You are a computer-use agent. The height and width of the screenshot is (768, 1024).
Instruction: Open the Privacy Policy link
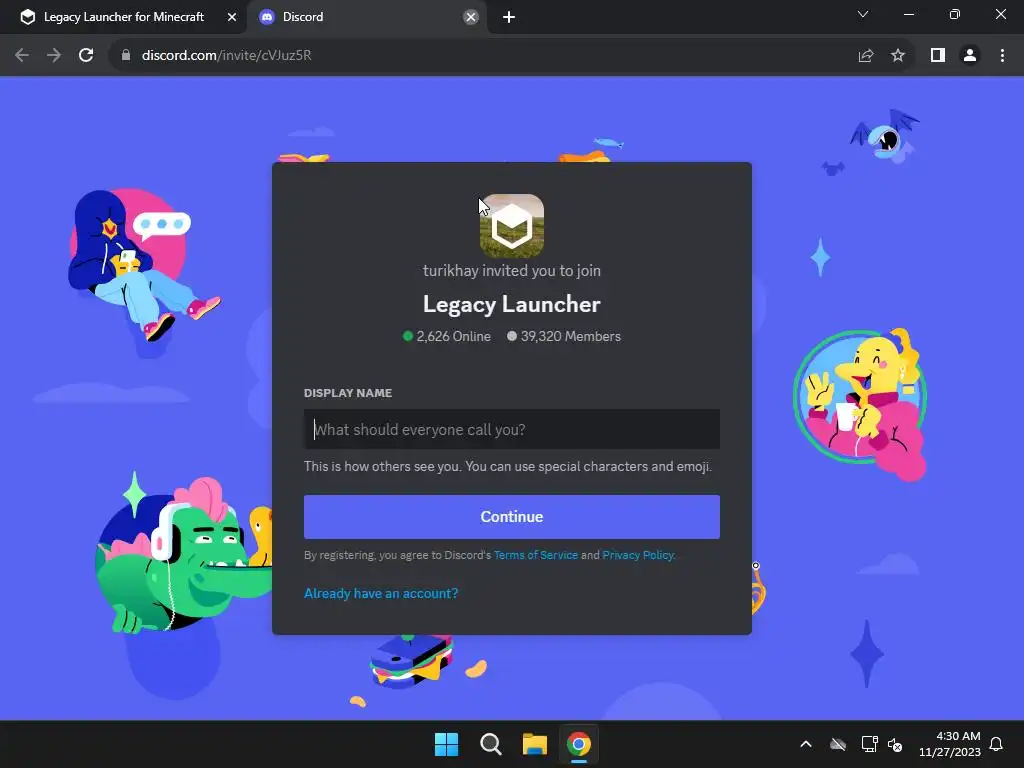pyautogui.click(x=638, y=555)
